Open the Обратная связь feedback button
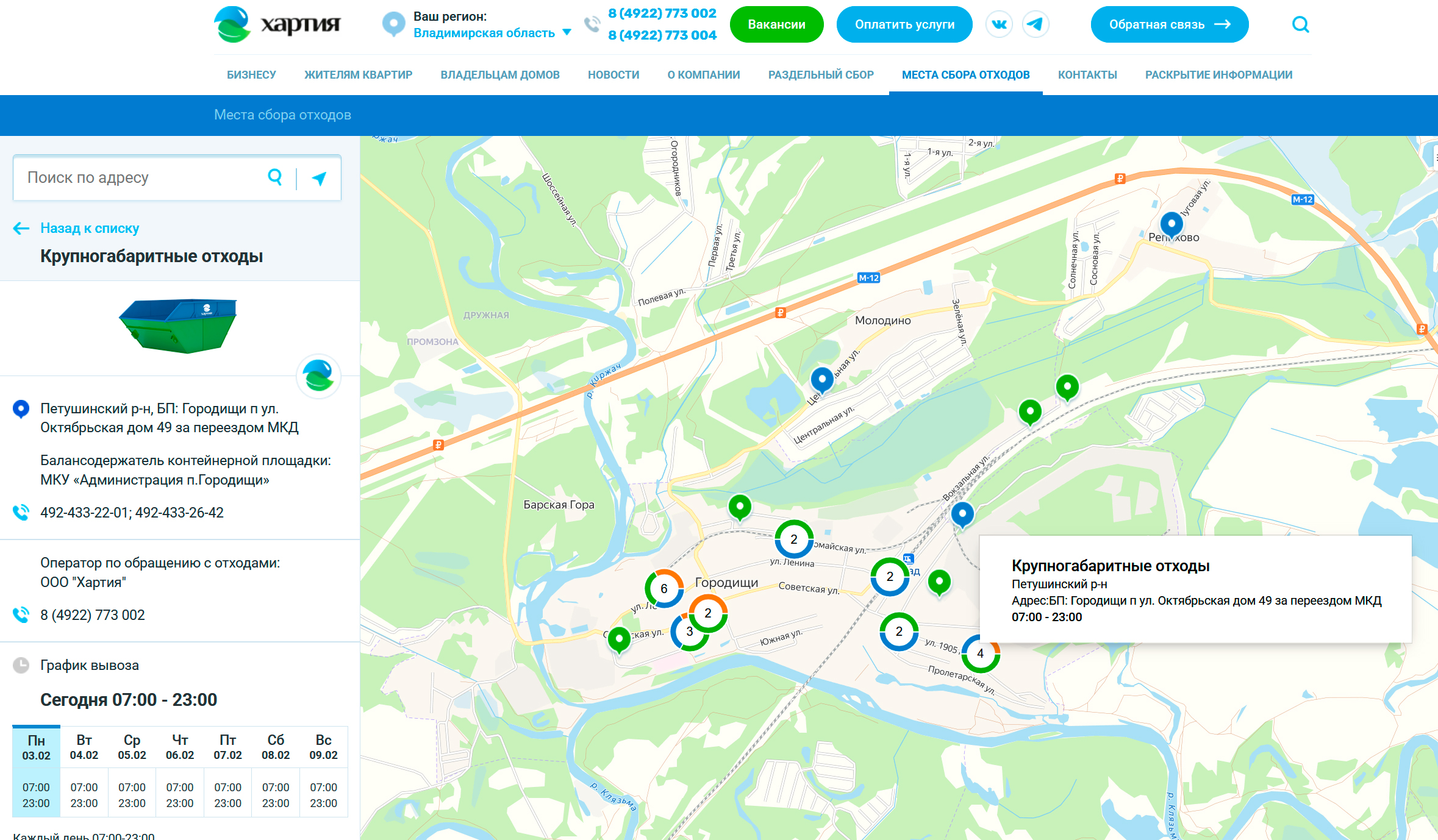 pos(1169,24)
